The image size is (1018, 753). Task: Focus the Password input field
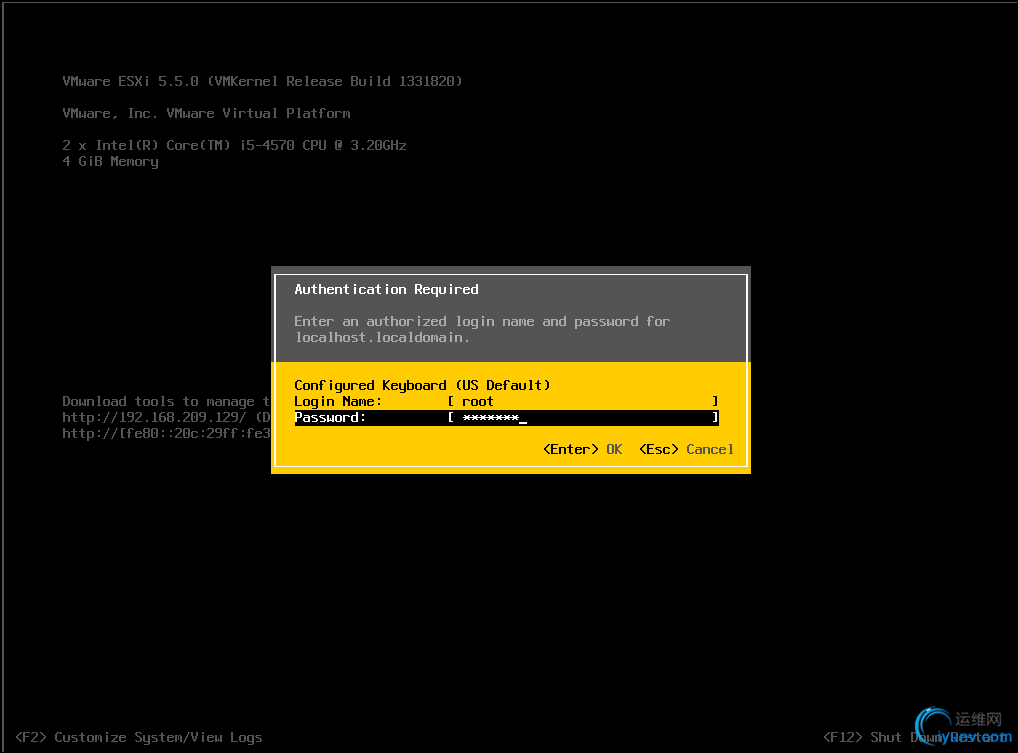tap(583, 417)
